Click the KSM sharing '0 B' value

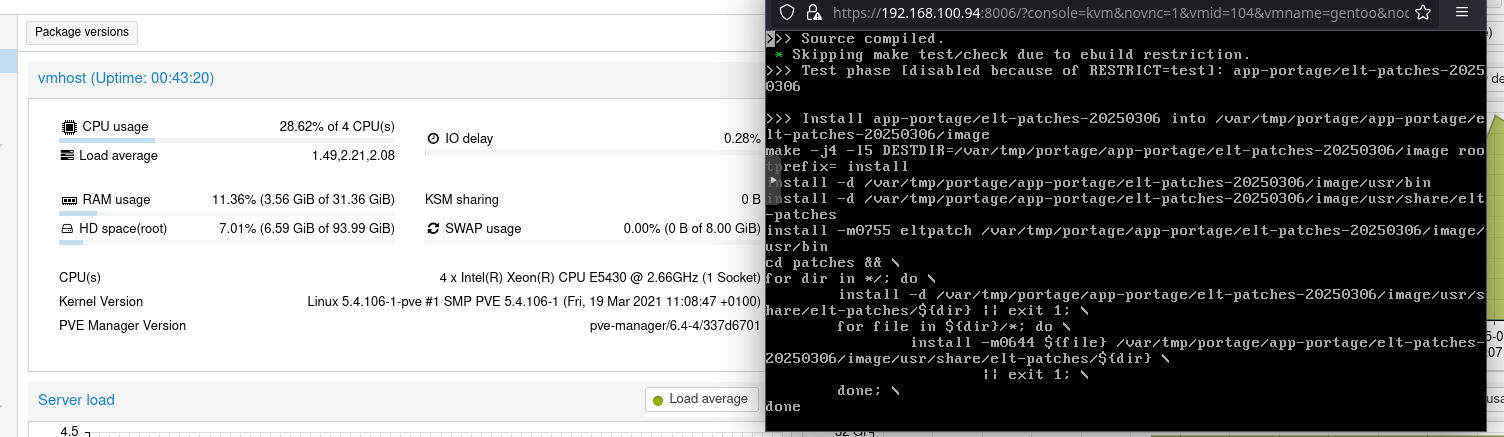[751, 200]
